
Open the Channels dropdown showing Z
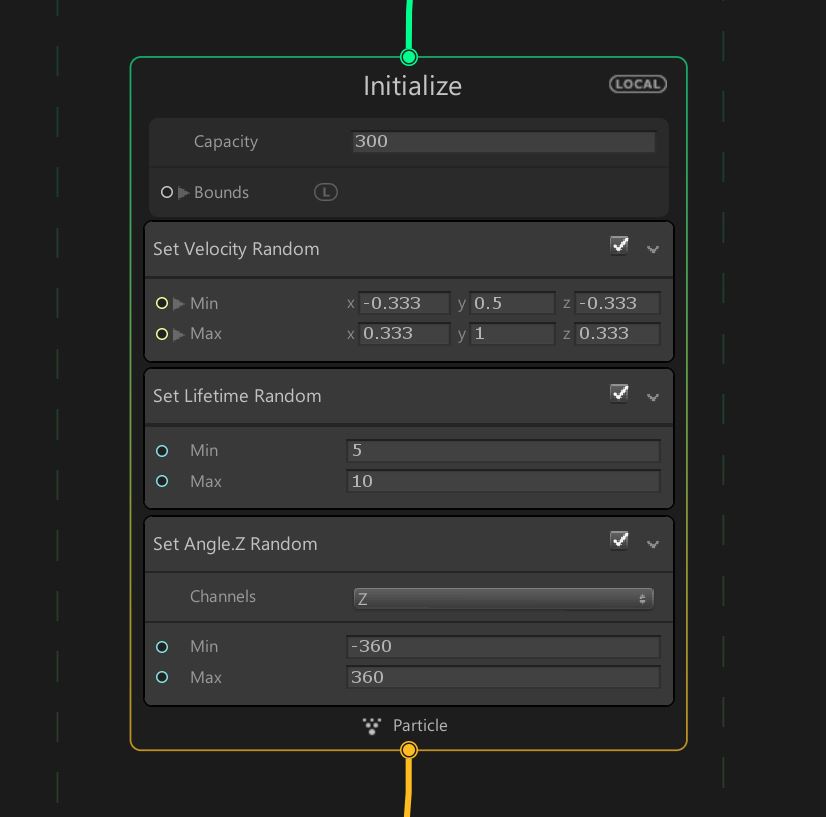503,598
